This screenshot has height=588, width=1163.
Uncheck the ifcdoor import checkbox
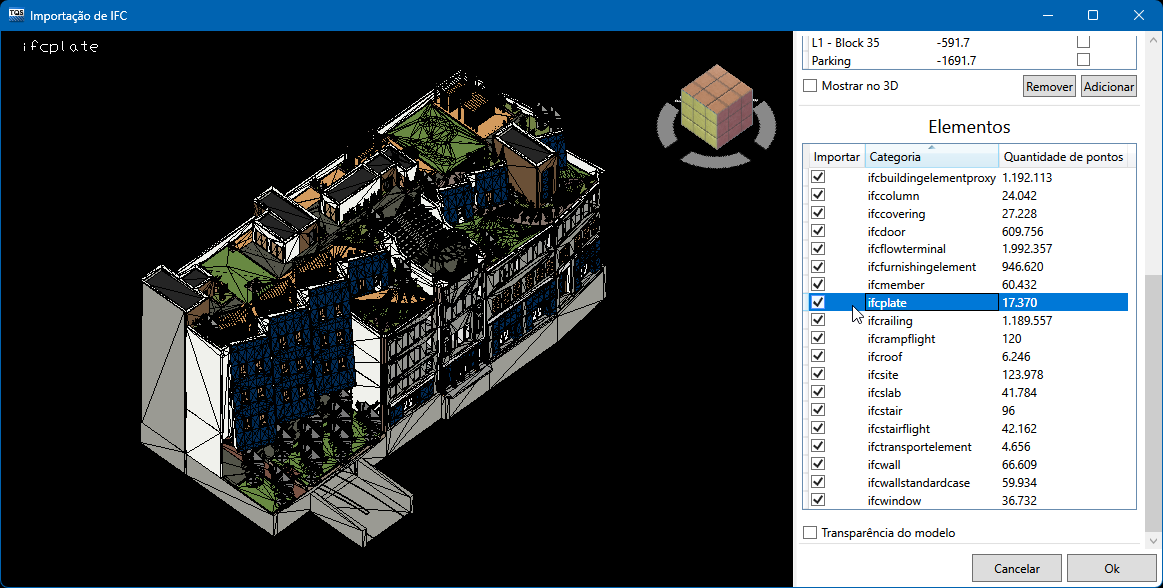(818, 231)
